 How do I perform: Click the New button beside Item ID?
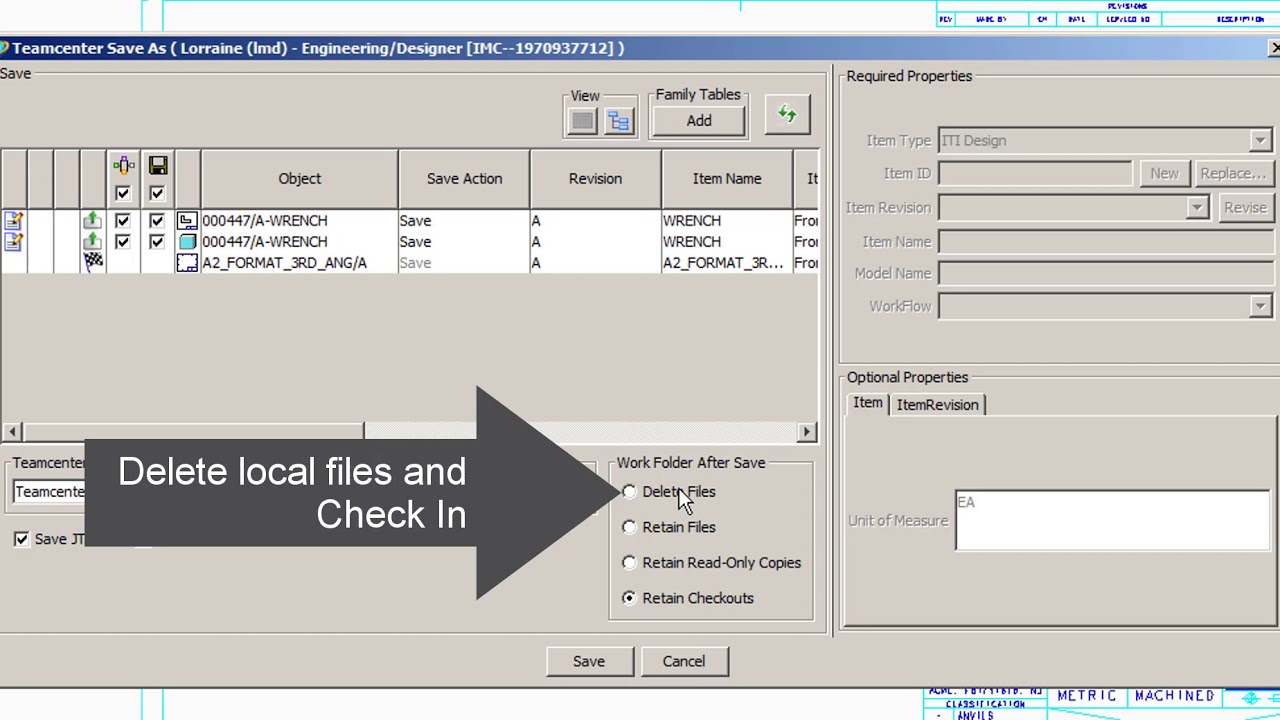[1164, 173]
